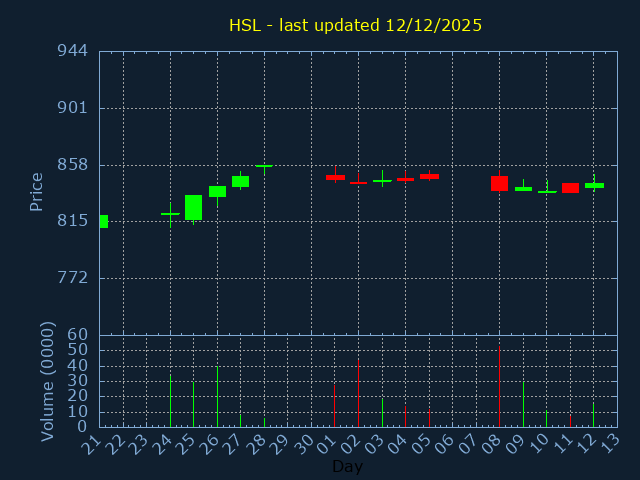Click the 'Volume (0000)' axis title
Image resolution: width=640 pixels, height=480 pixels.
(47, 381)
